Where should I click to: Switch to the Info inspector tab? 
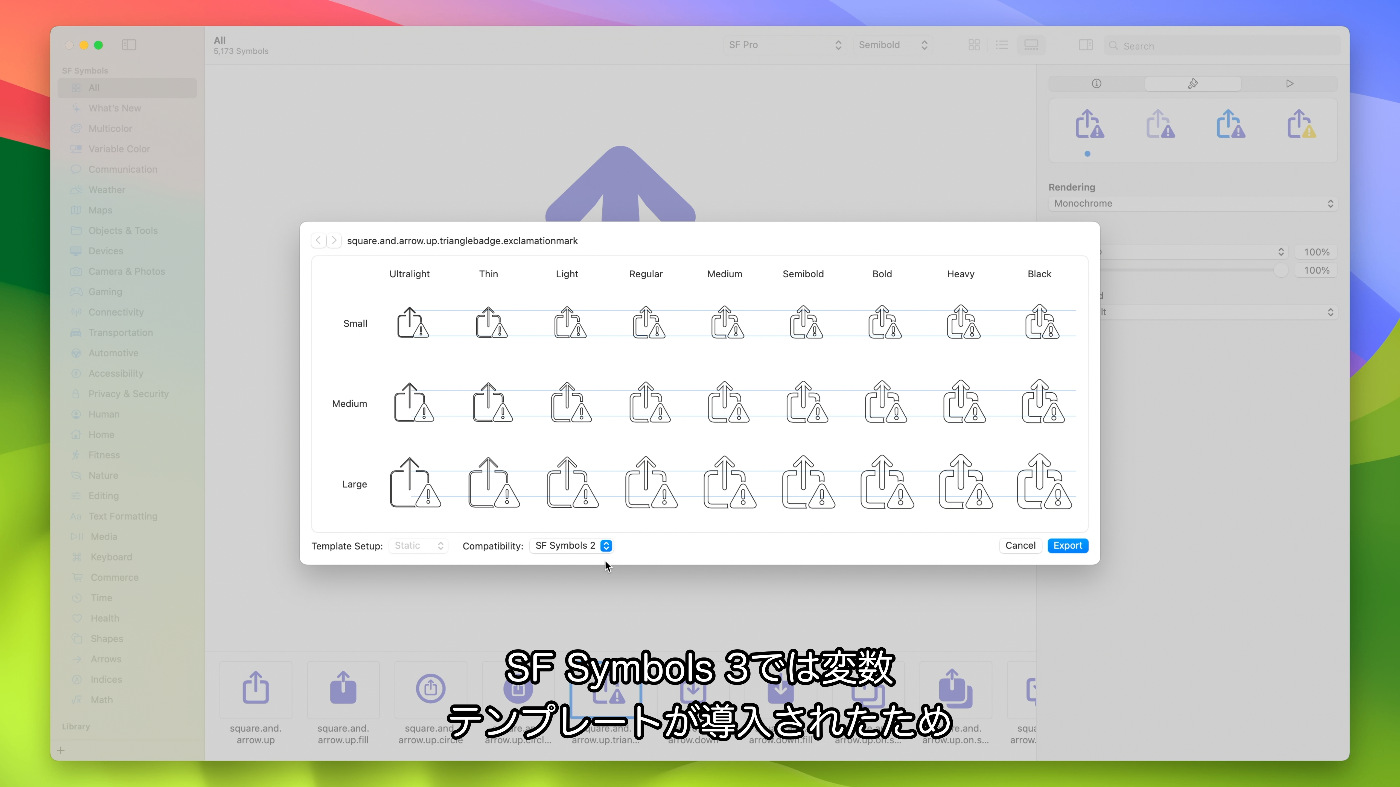1096,84
